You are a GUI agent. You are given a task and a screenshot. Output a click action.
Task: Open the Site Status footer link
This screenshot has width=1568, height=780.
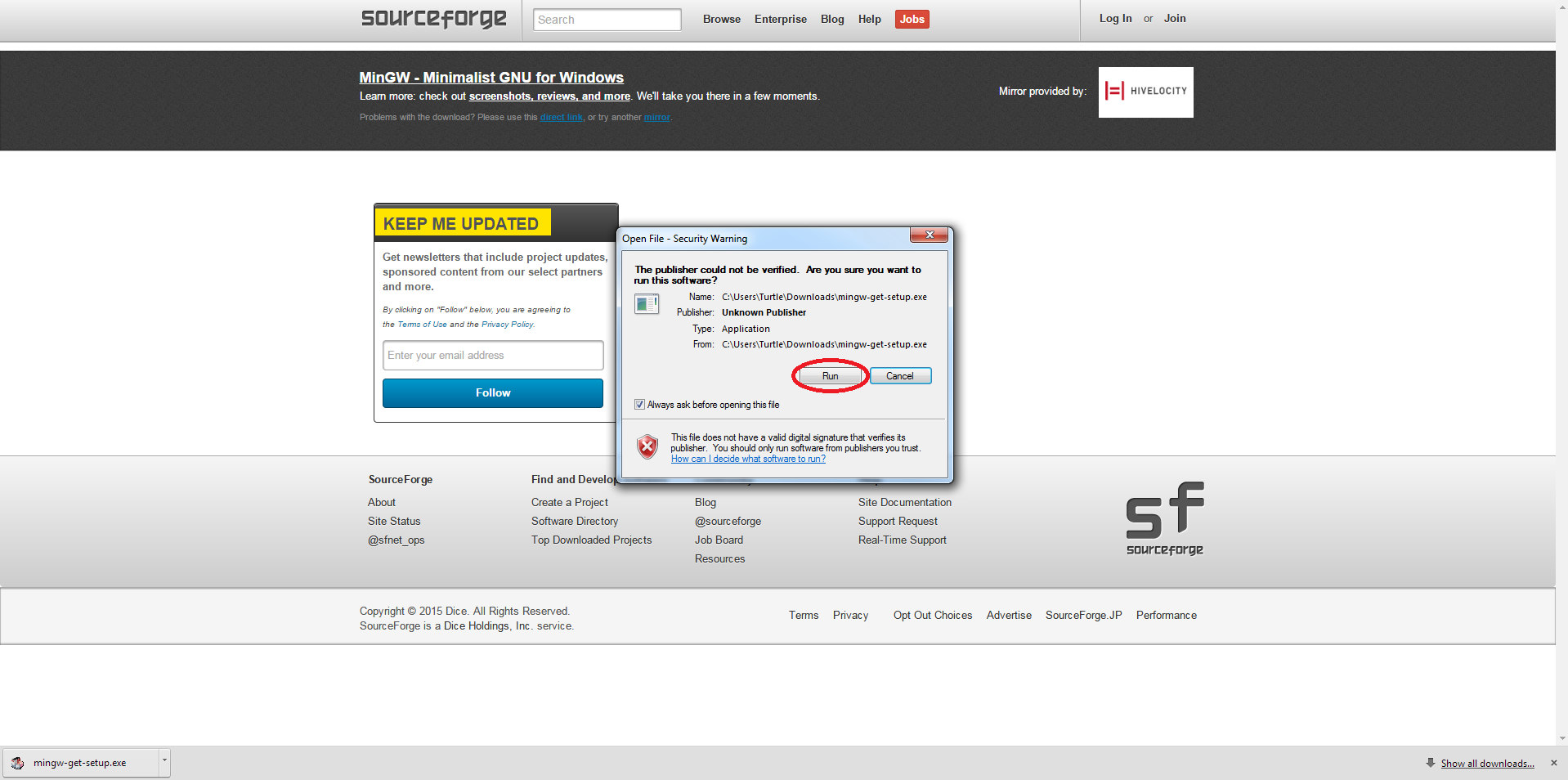(394, 522)
